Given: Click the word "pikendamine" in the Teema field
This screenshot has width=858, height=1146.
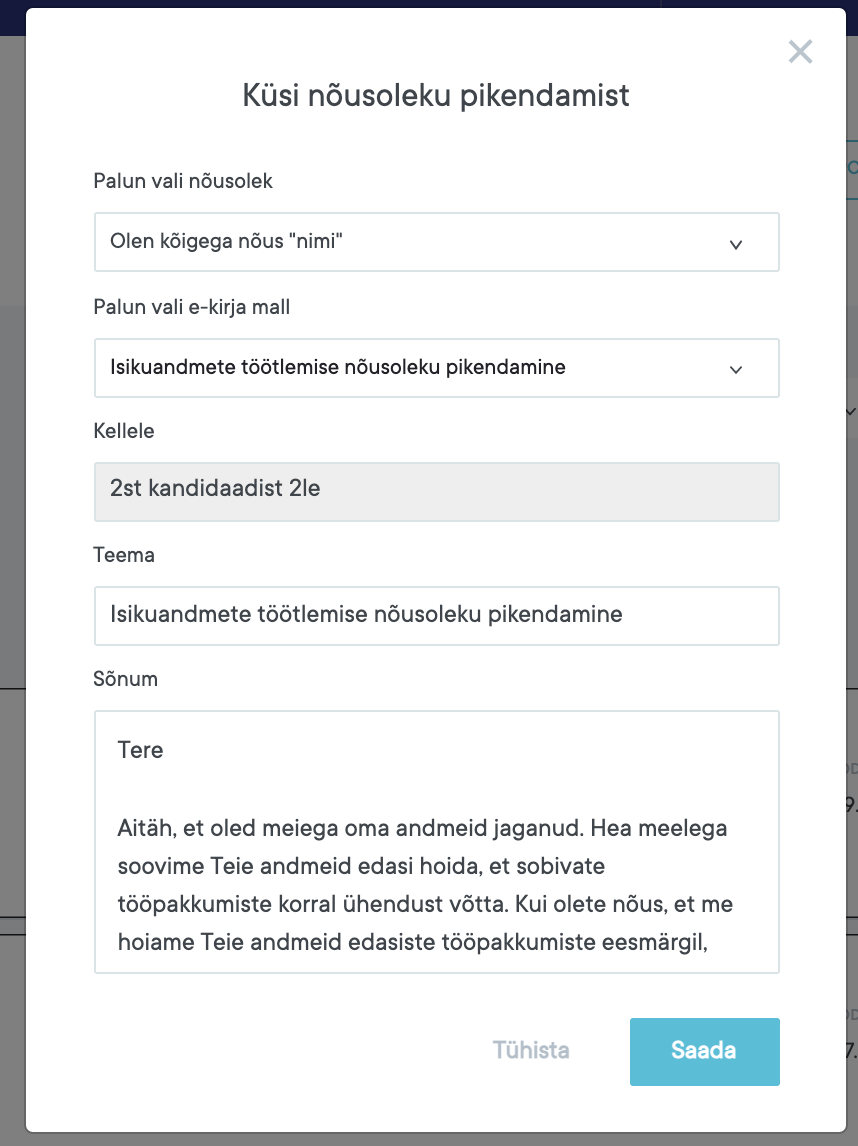Looking at the screenshot, I should tap(555, 614).
